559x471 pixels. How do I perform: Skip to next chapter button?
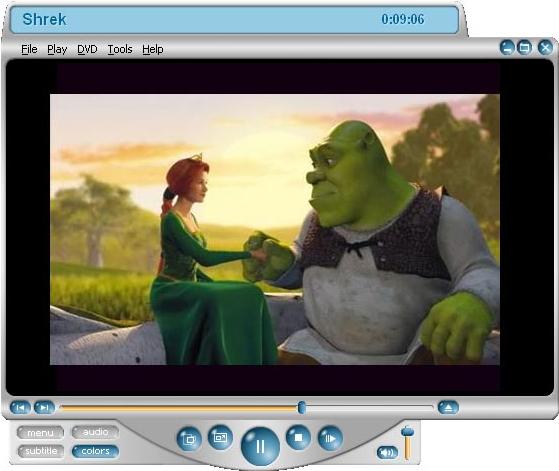point(44,407)
